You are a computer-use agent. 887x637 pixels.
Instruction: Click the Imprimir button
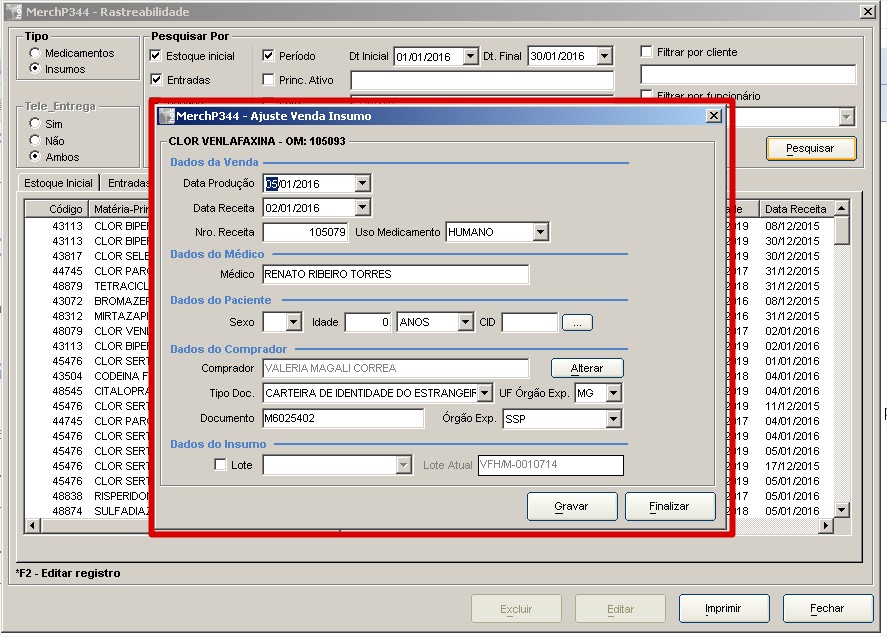click(x=723, y=608)
